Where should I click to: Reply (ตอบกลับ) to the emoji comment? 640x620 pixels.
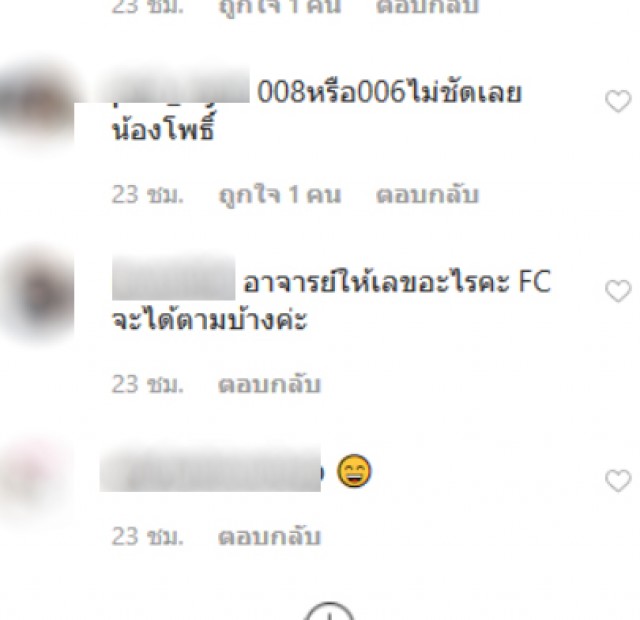(x=269, y=536)
